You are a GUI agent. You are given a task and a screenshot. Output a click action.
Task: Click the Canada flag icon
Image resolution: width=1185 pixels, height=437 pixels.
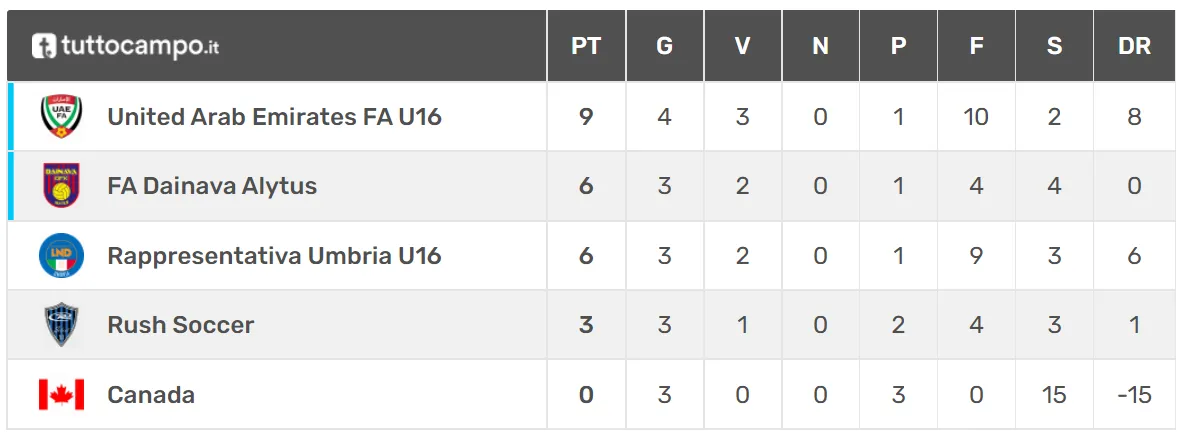(x=61, y=395)
